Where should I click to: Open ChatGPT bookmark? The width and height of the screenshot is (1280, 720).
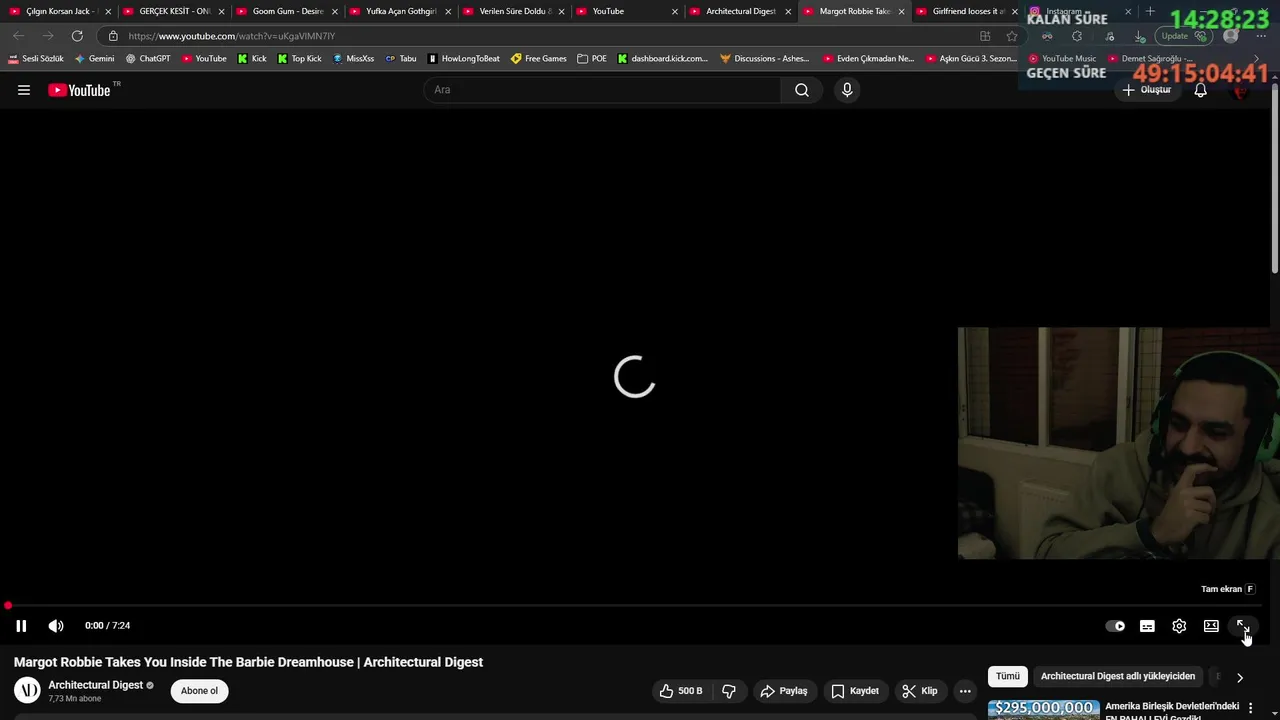[x=148, y=59]
